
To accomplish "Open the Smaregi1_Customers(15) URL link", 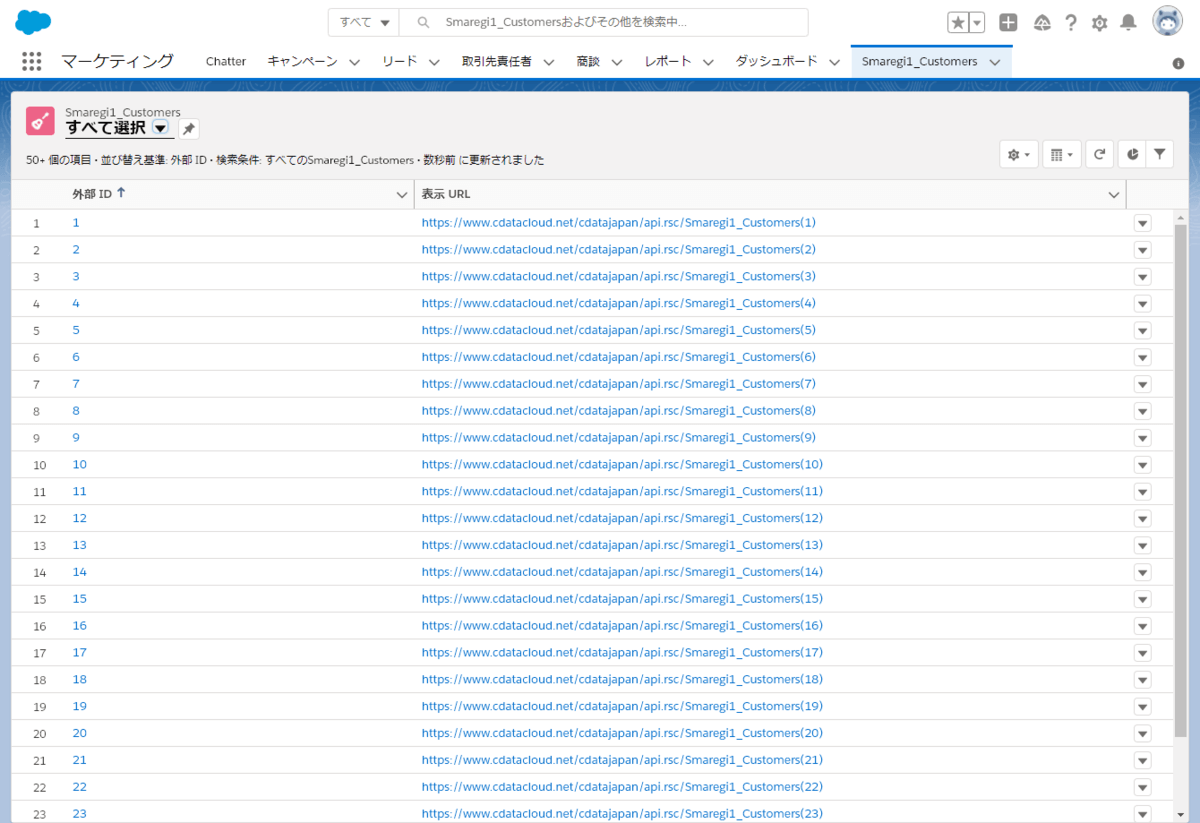I will click(x=621, y=599).
